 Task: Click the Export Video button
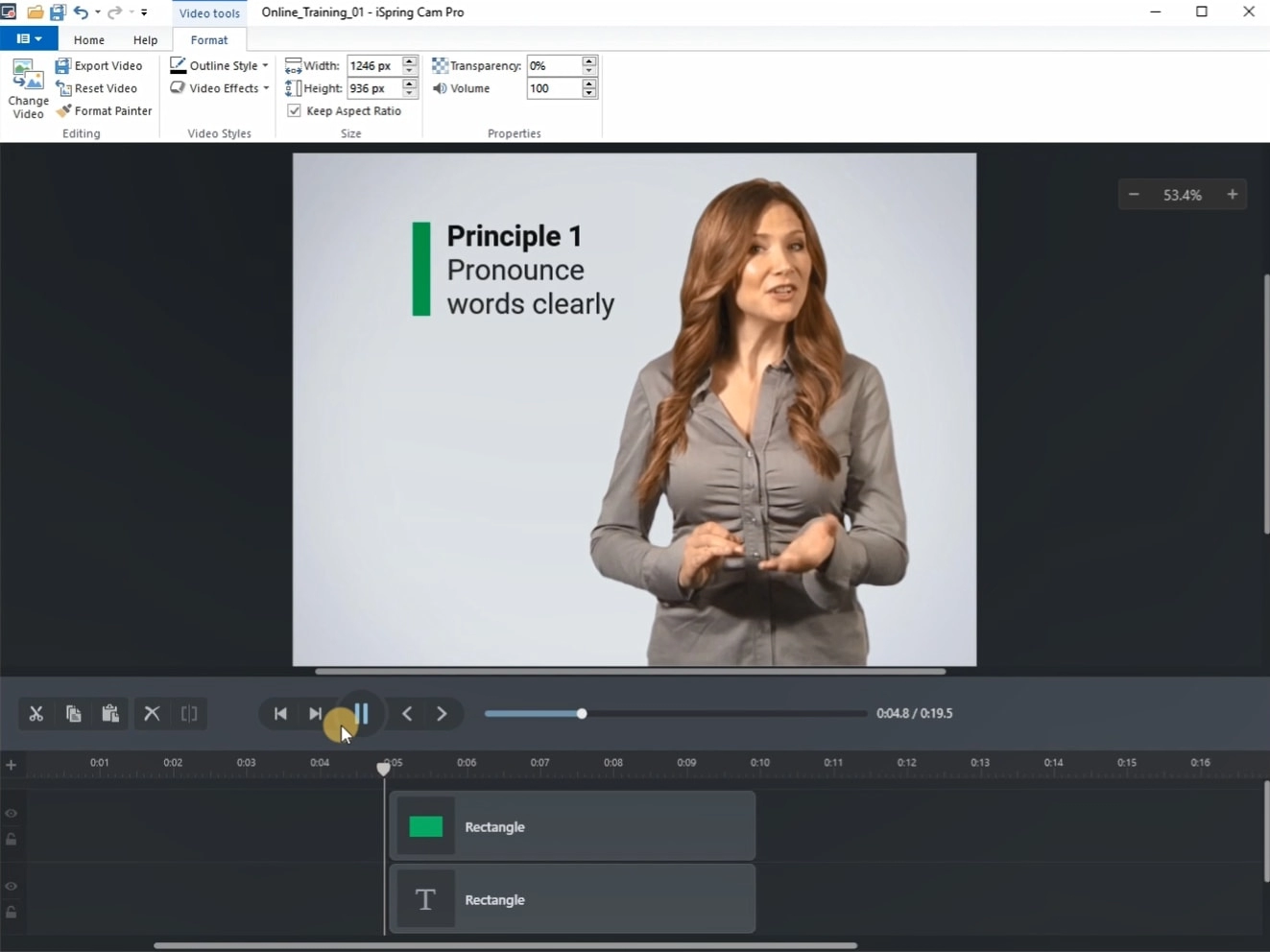[x=100, y=65]
